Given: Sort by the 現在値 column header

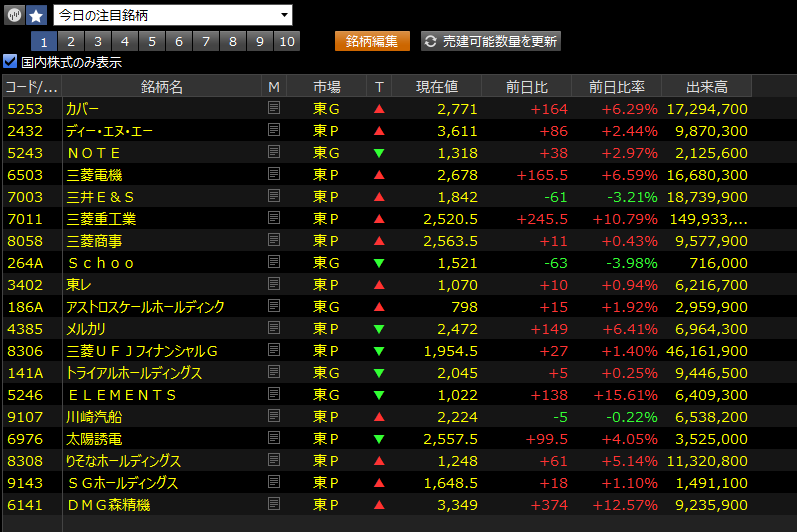Looking at the screenshot, I should click(x=437, y=87).
